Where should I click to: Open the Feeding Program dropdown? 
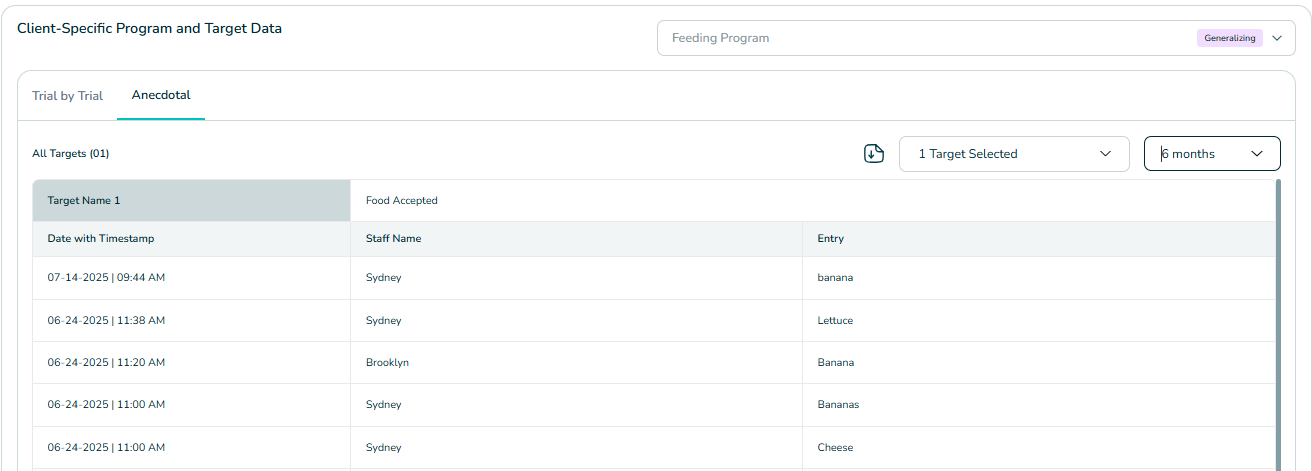(x=976, y=38)
